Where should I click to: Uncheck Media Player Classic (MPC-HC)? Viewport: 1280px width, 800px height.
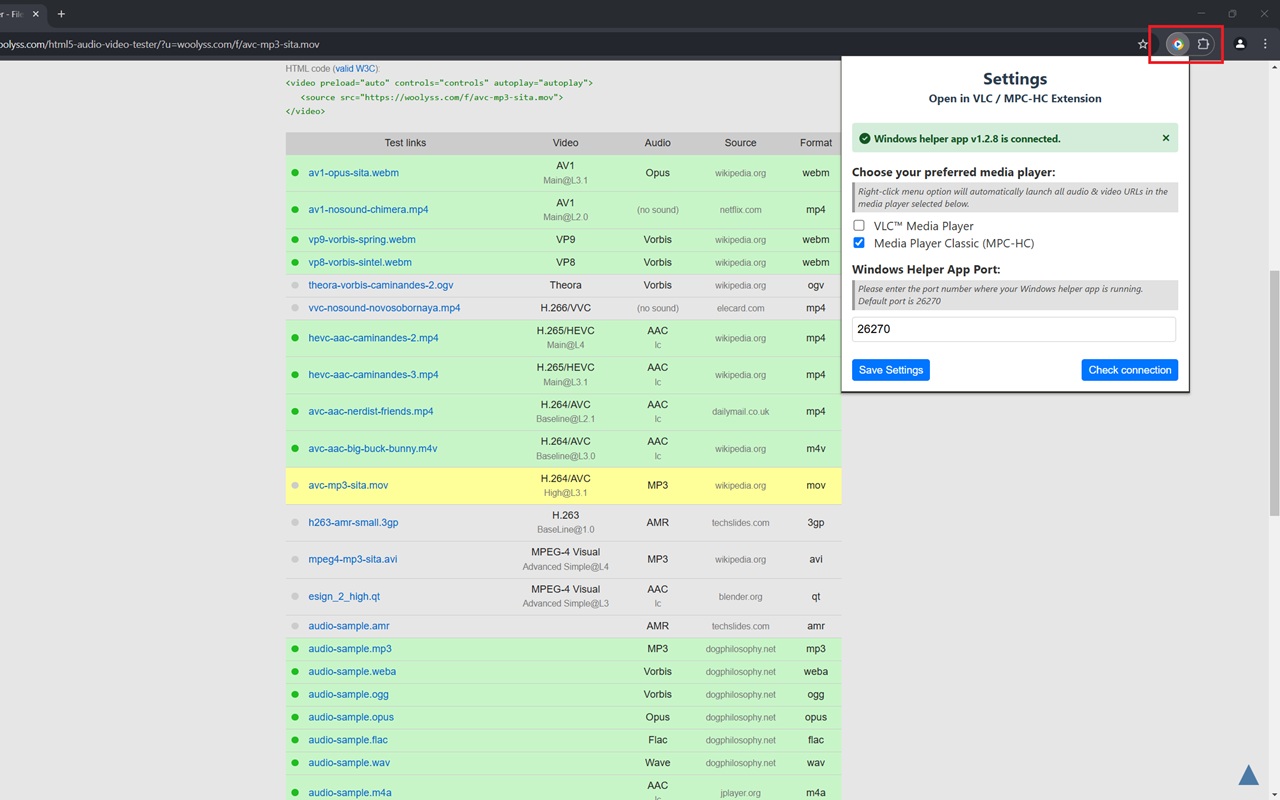coord(859,243)
